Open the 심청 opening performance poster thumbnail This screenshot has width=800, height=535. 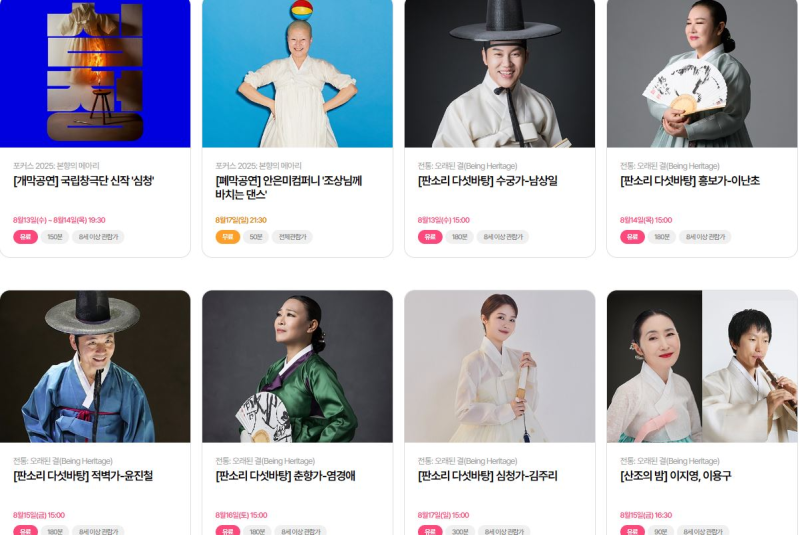point(95,73)
